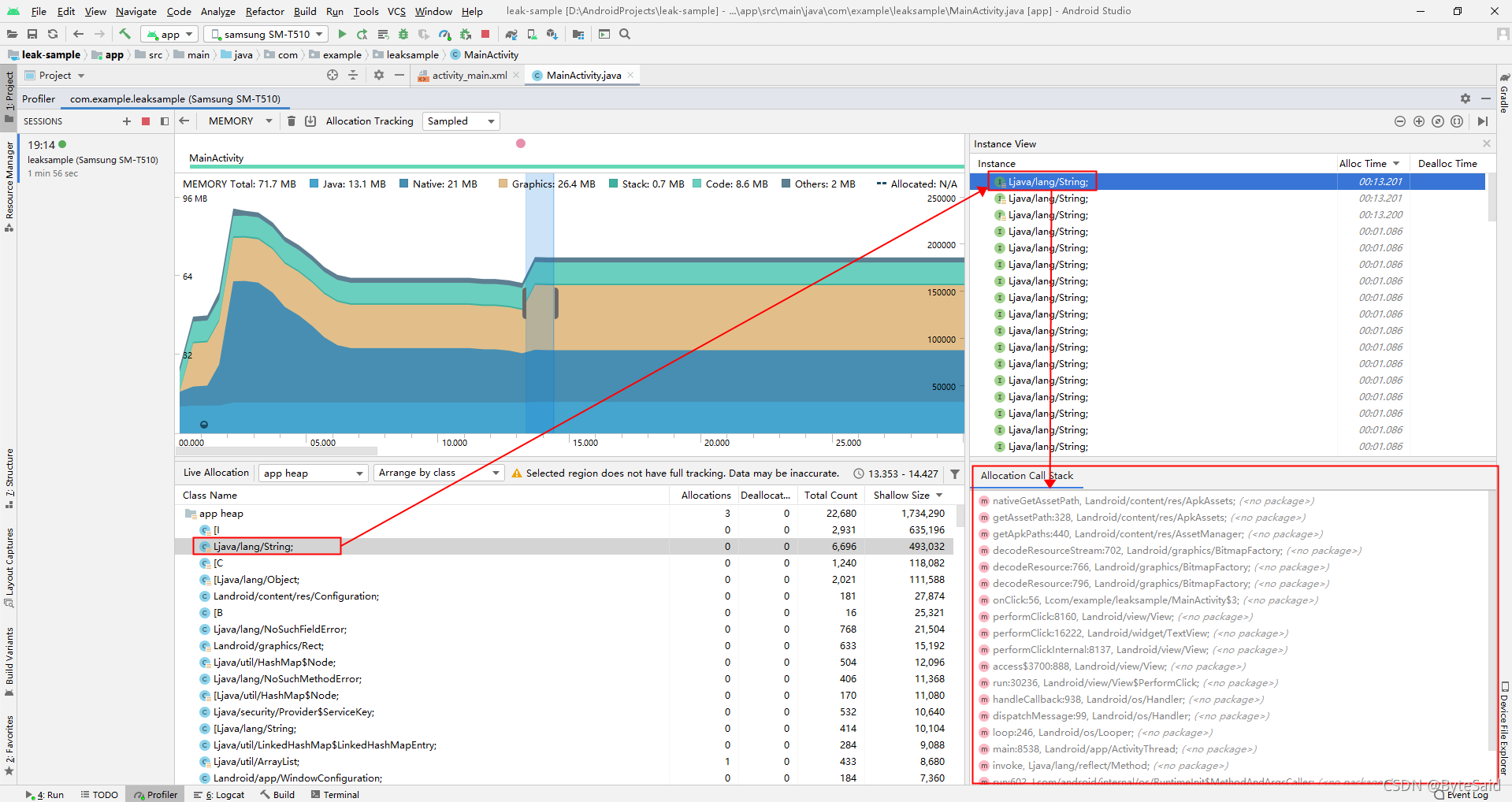
Task: Click the Sync Project with Gradle Files icon
Action: point(511,34)
